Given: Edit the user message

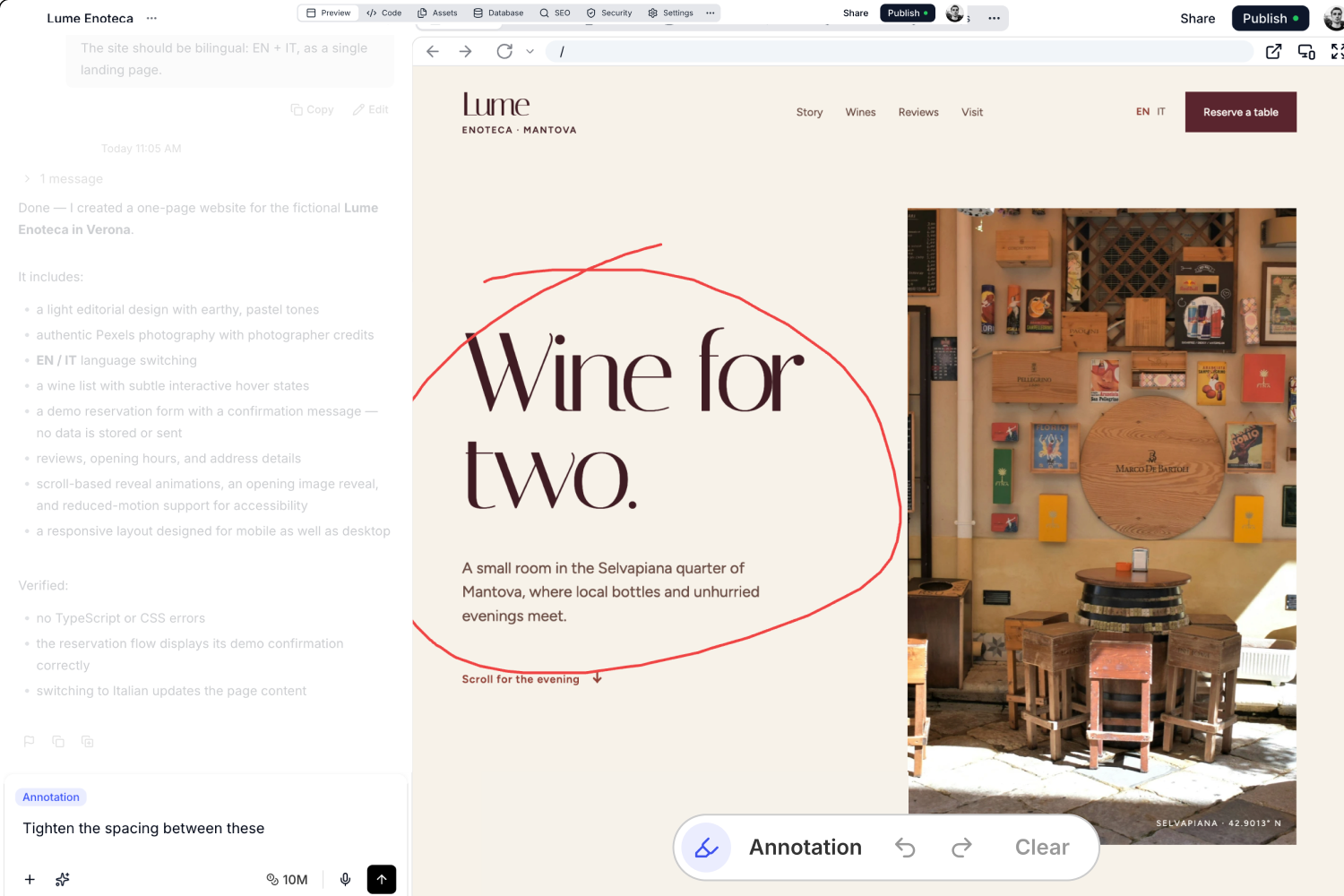Looking at the screenshot, I should pyautogui.click(x=371, y=109).
